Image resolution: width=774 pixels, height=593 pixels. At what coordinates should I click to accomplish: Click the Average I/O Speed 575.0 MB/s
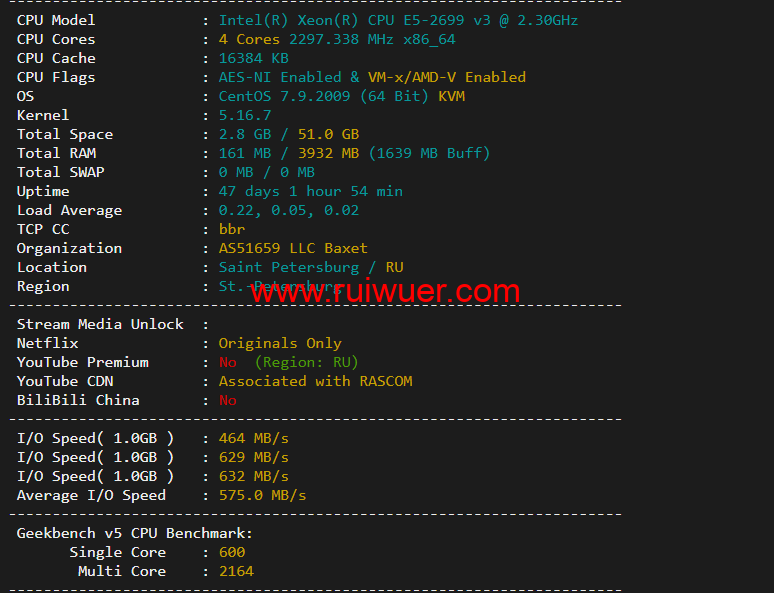(262, 496)
